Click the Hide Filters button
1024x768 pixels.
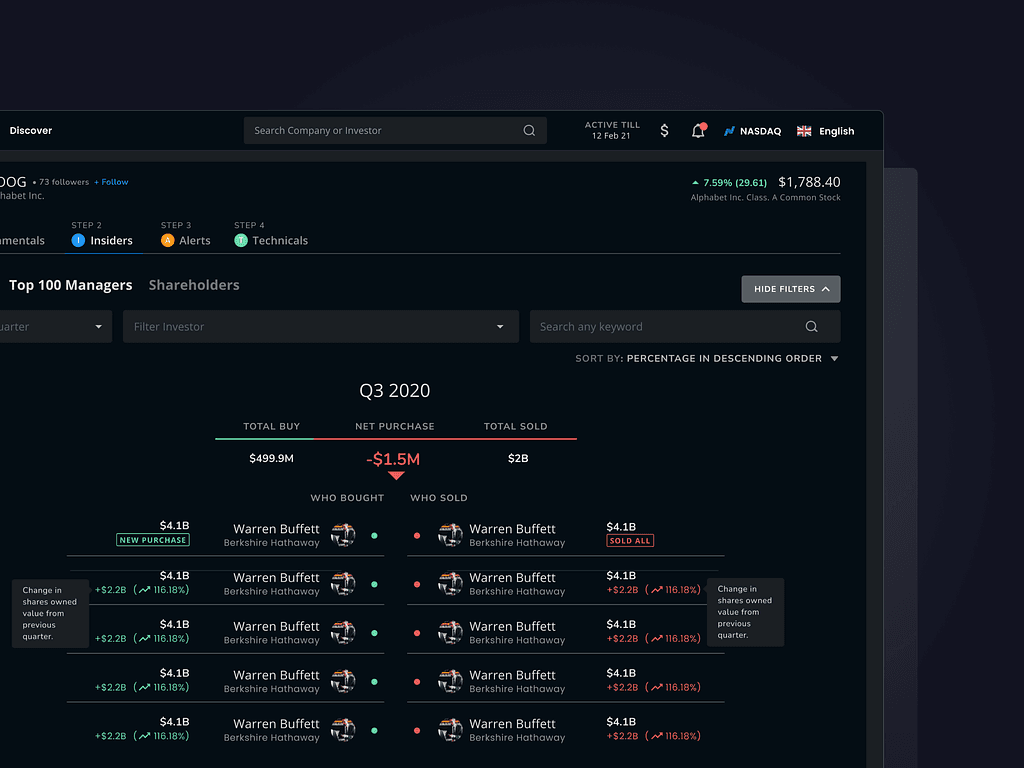click(790, 289)
